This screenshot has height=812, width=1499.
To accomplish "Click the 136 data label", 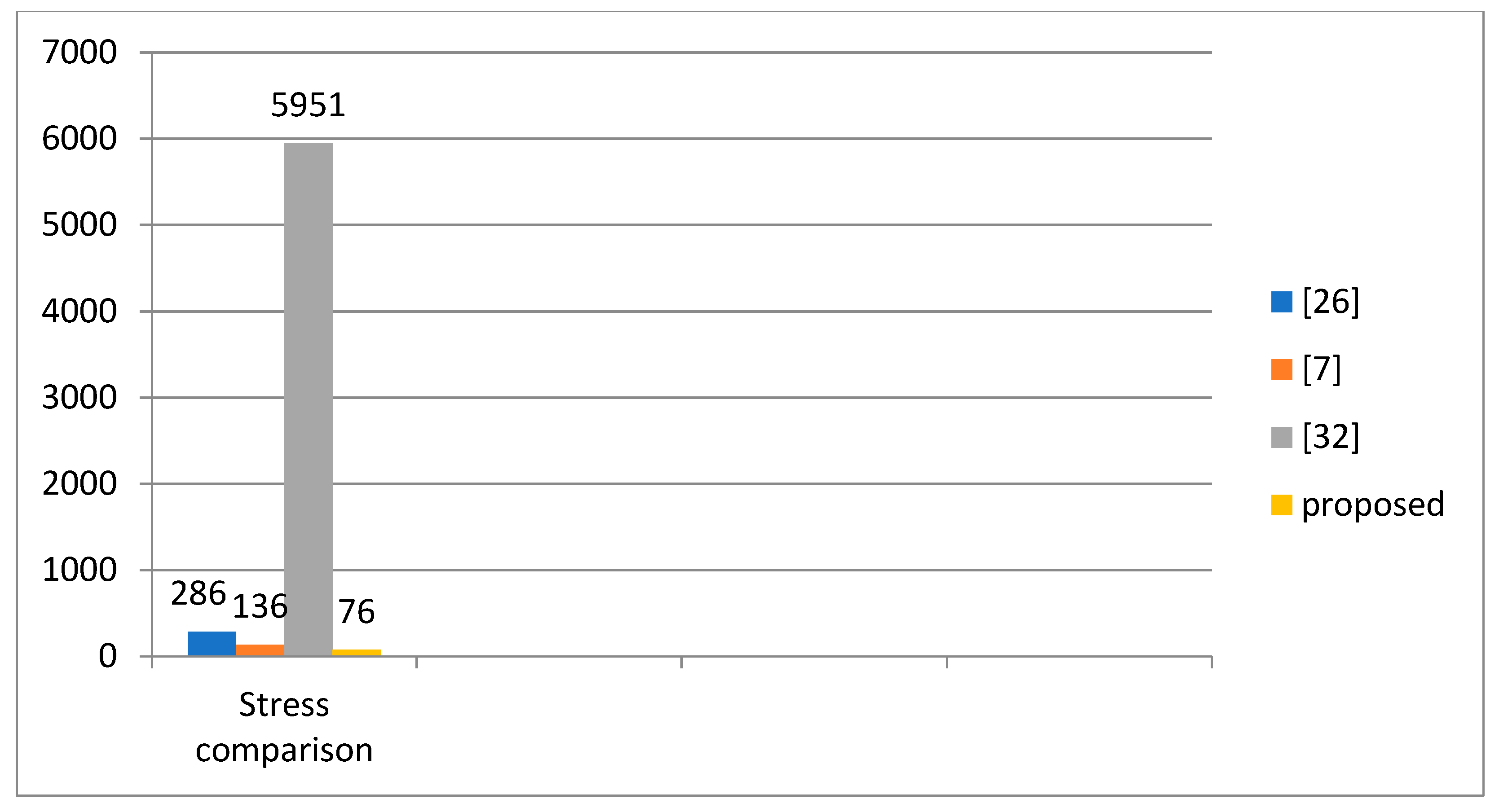I will click(x=260, y=607).
